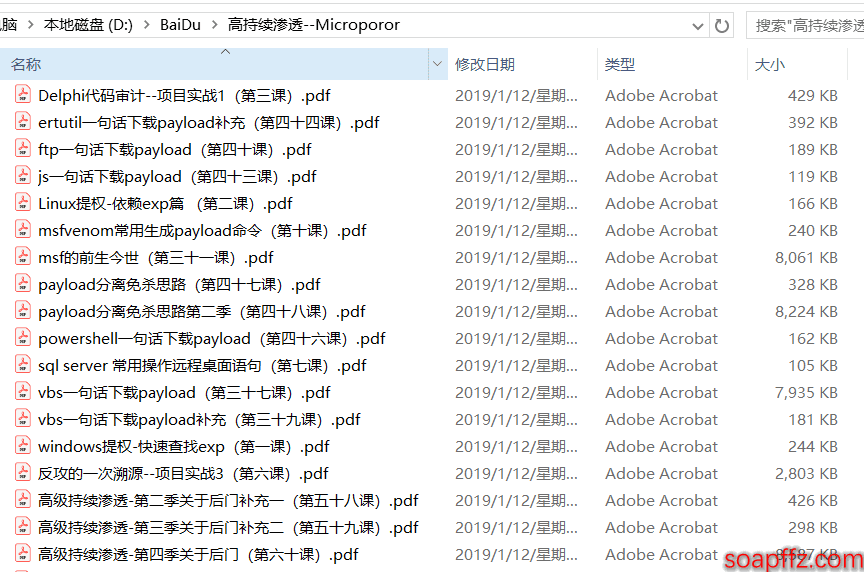Open address bar history dropdown
Viewport: 864px width, 572px height.
point(698,26)
